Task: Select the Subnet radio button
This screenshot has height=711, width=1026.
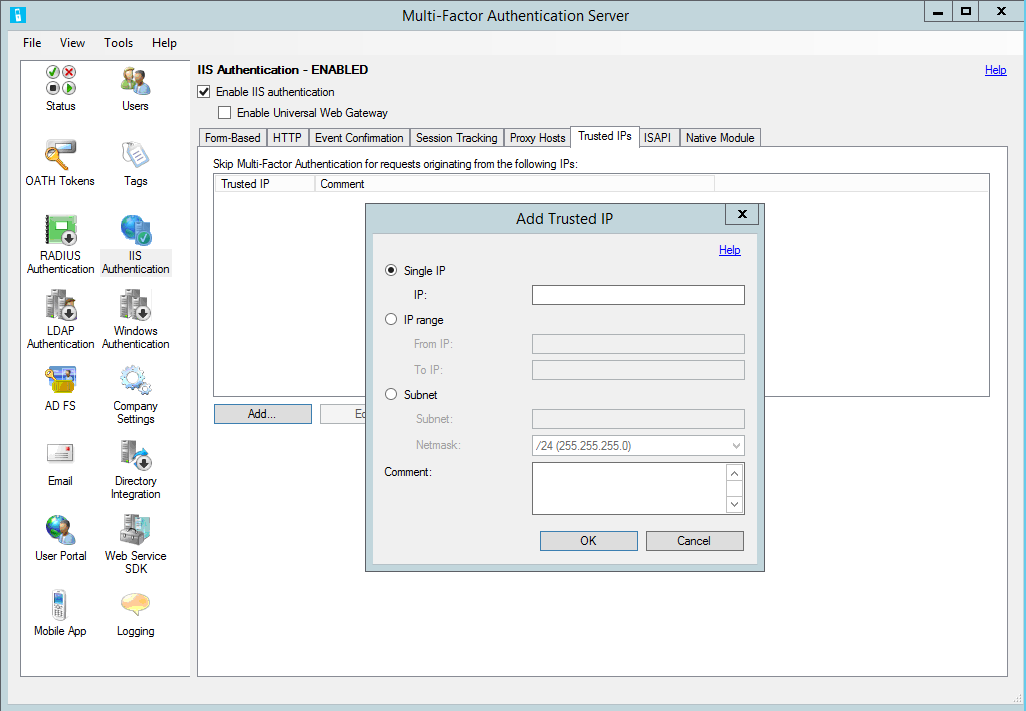Action: point(391,394)
